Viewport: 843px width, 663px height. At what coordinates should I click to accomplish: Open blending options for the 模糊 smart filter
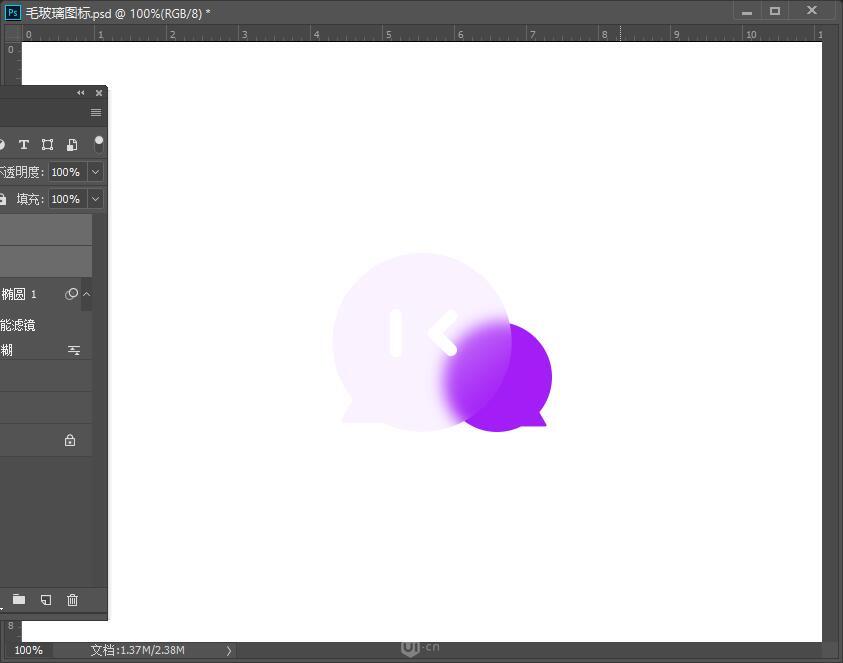73,350
